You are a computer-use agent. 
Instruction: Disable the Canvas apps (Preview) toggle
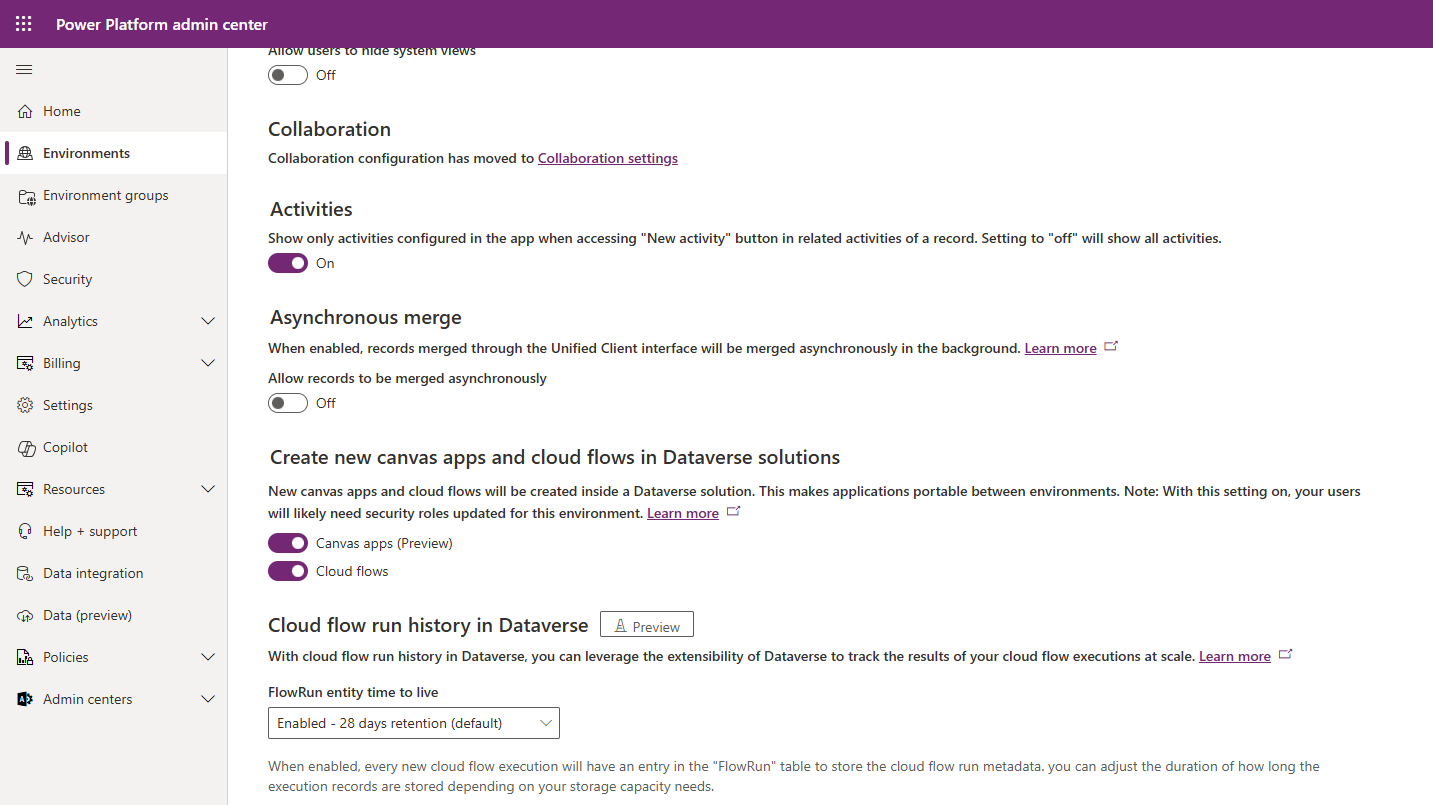(x=288, y=543)
